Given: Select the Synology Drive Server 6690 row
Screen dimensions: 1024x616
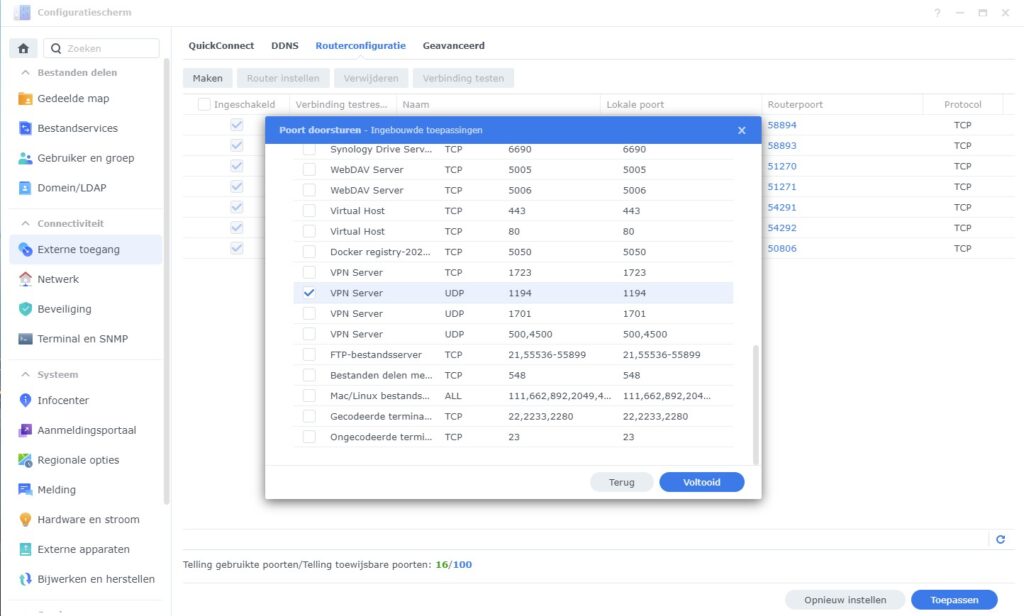Looking at the screenshot, I should point(513,150).
